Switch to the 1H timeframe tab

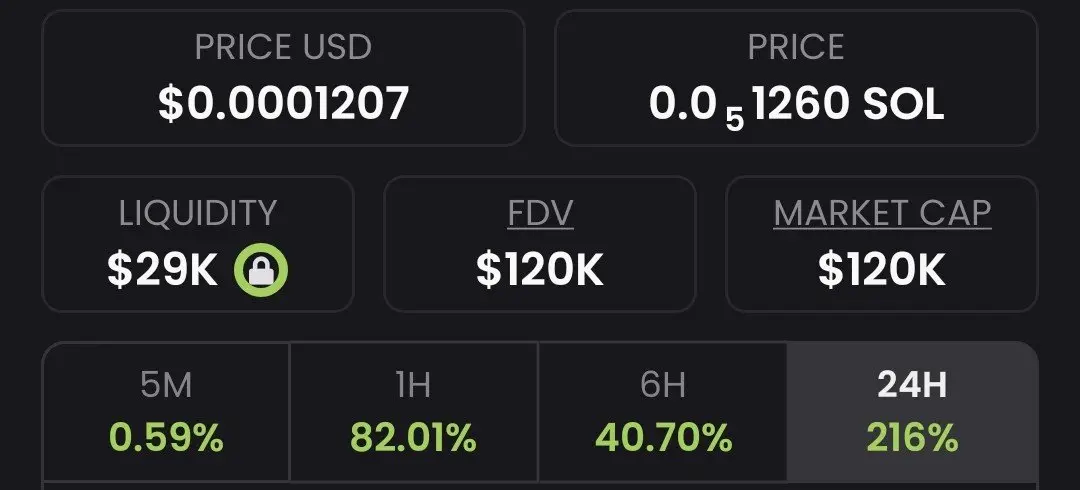click(x=413, y=411)
